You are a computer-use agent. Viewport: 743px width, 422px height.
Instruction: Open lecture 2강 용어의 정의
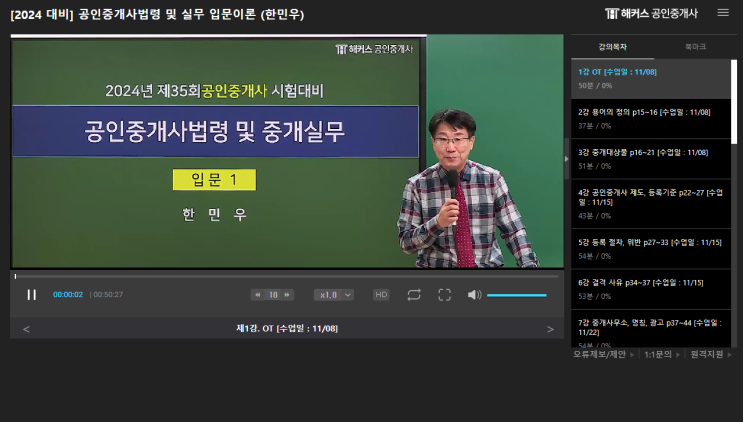point(651,119)
